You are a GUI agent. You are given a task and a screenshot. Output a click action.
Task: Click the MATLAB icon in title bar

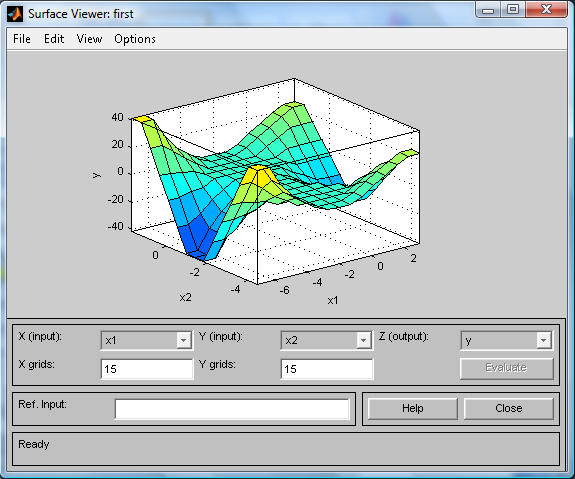[15, 14]
